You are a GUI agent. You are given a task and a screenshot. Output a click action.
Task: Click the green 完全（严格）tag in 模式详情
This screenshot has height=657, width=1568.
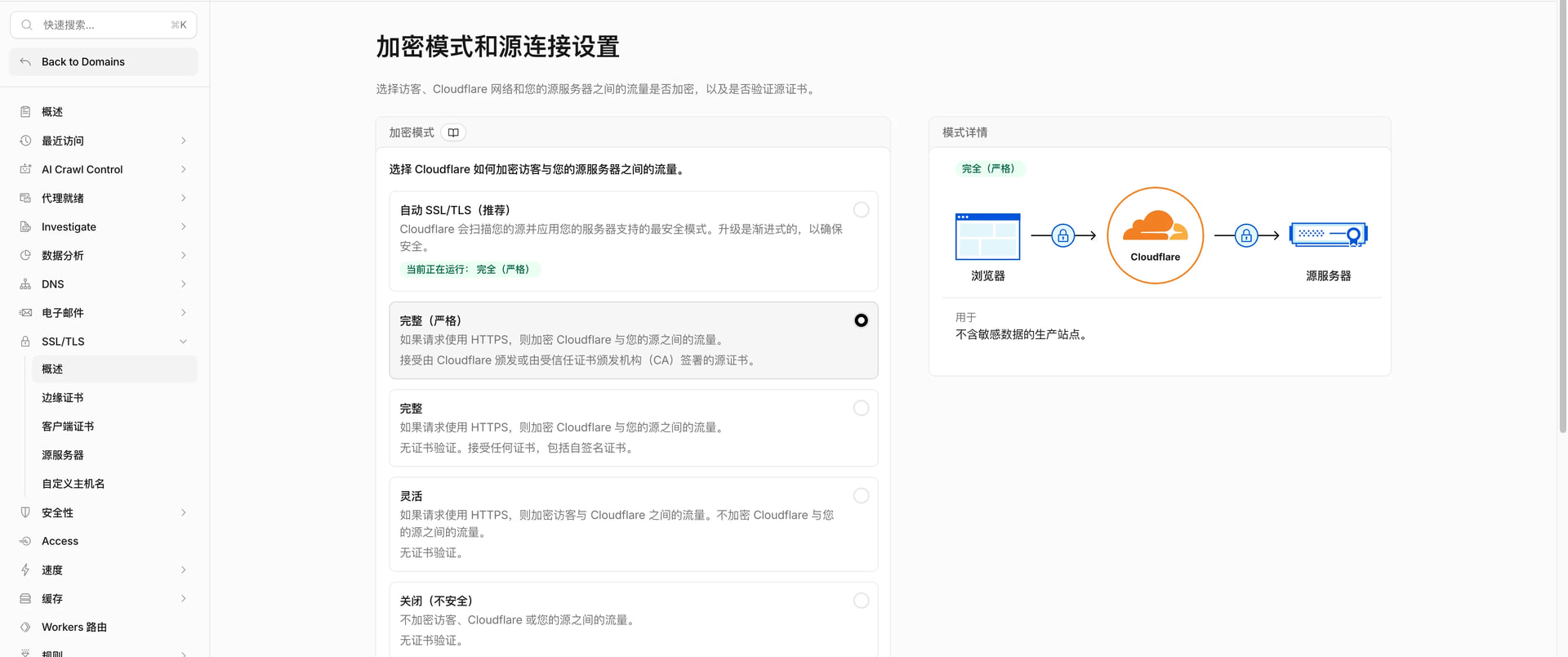click(989, 168)
